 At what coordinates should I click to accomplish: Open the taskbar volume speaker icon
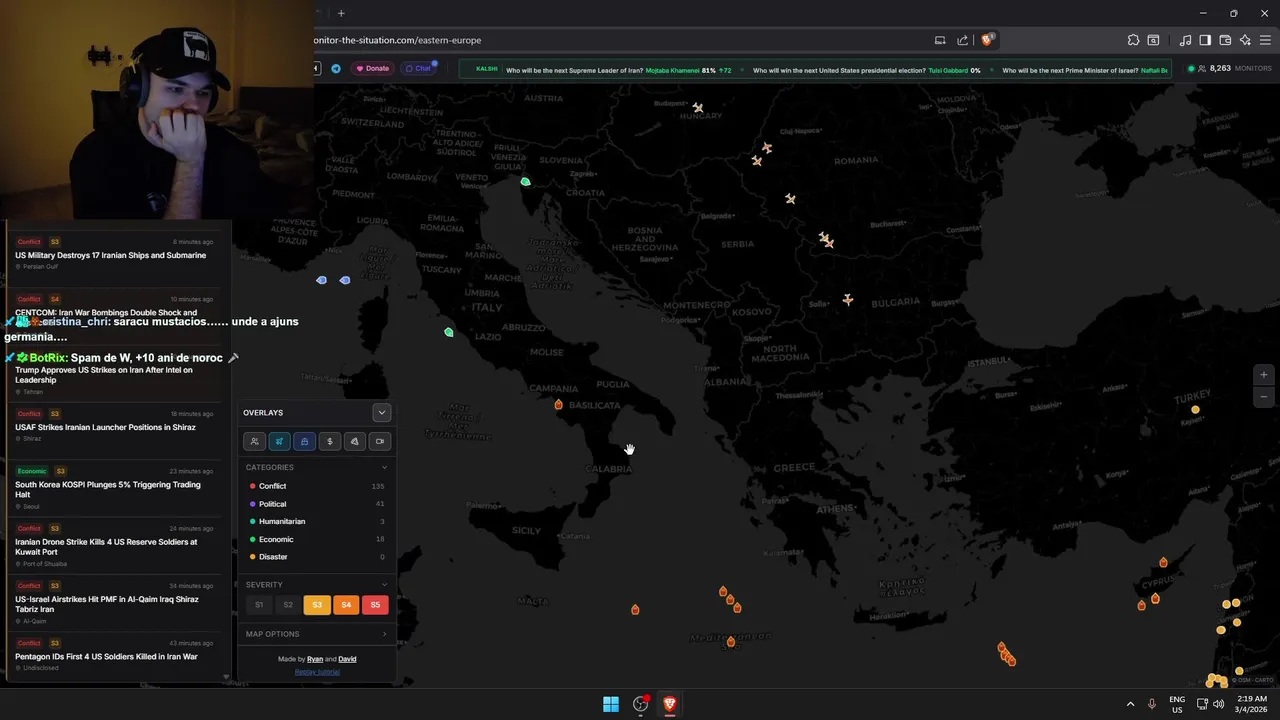coord(1218,704)
